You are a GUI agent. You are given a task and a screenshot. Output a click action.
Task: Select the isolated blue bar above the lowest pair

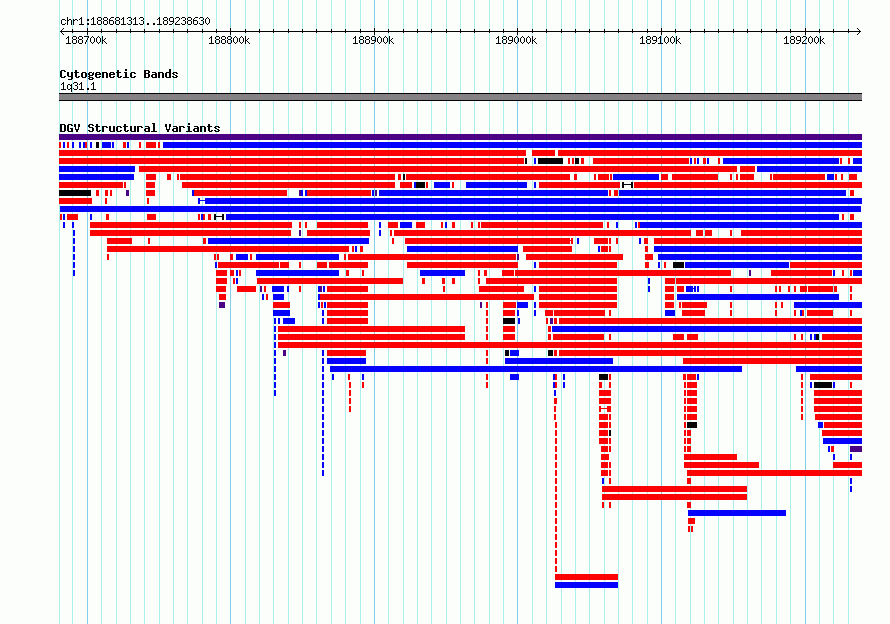(x=737, y=513)
